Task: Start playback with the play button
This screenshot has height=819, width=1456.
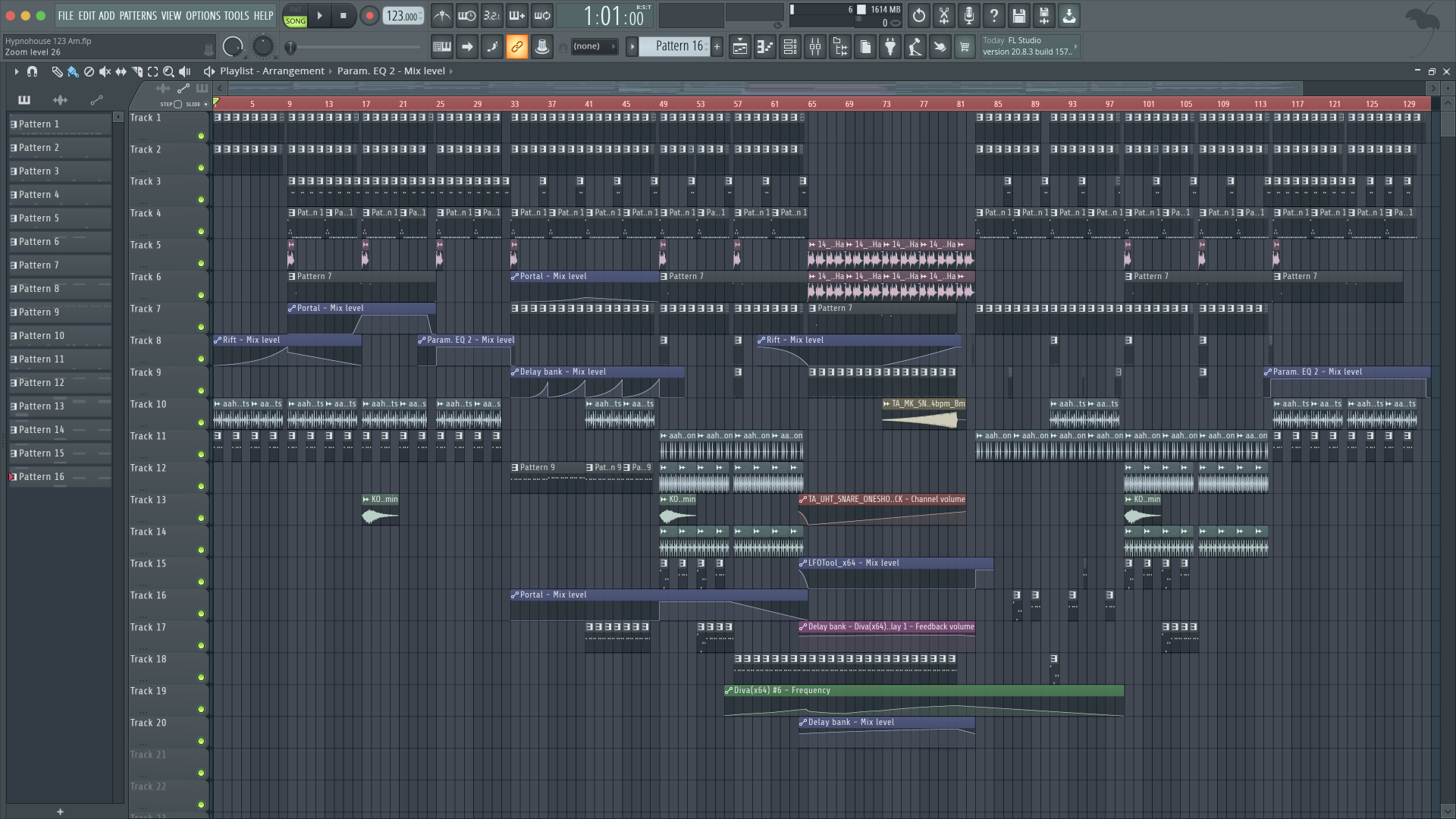Action: (x=319, y=15)
